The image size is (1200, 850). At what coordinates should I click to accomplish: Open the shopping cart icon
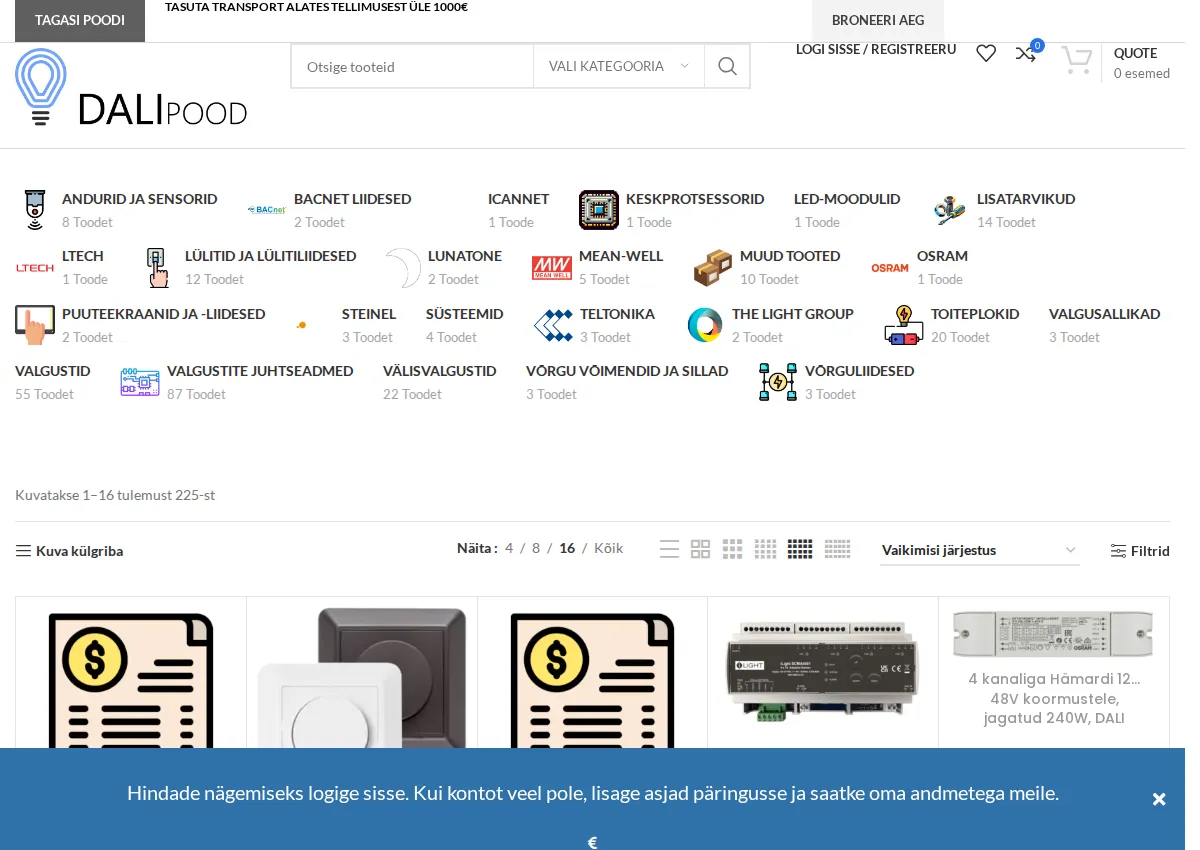point(1076,60)
